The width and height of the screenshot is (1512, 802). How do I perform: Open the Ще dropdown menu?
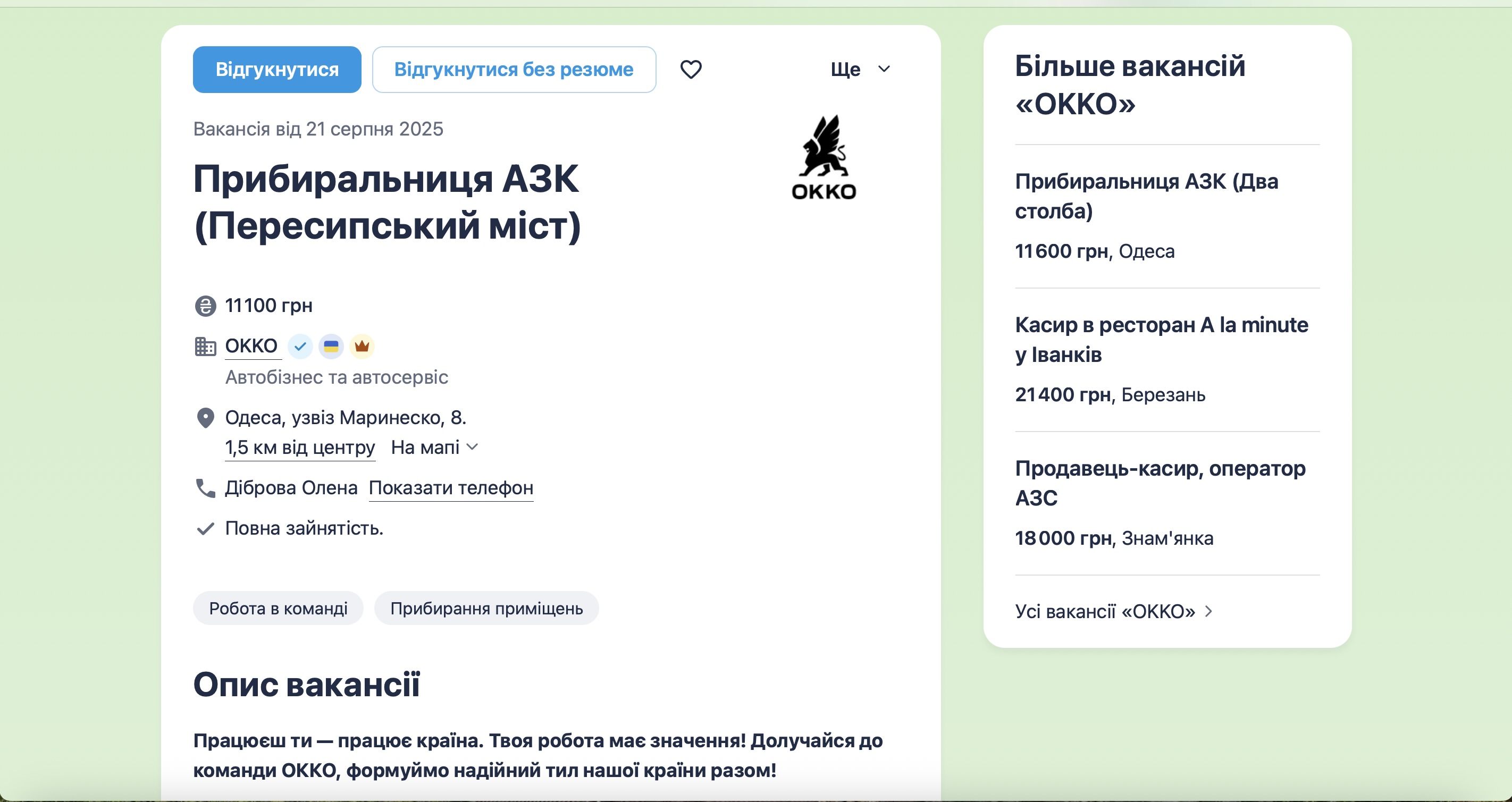(861, 69)
